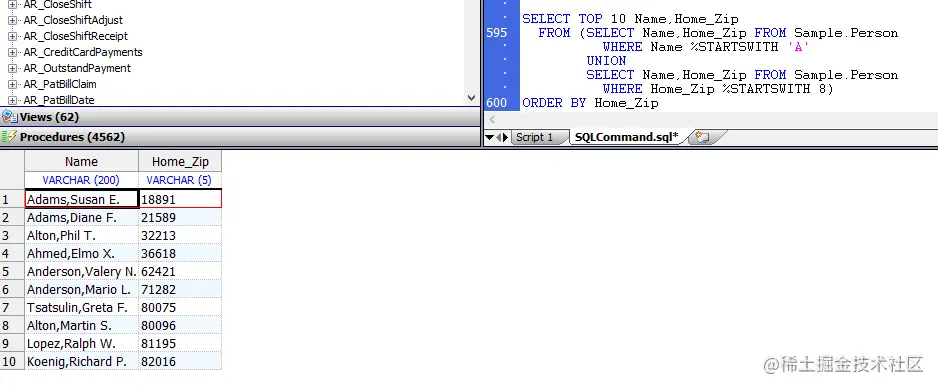Select the cell Anderson,Mario L.

(x=82, y=290)
